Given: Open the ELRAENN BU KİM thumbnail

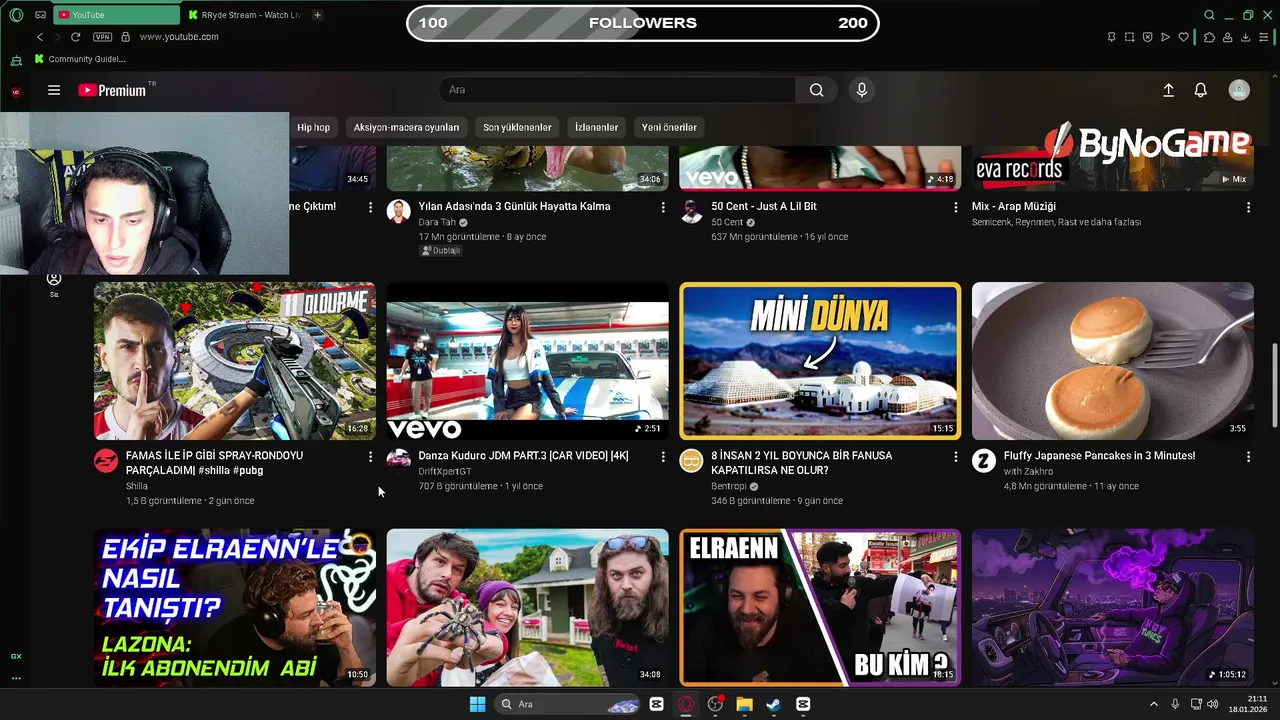Looking at the screenshot, I should [820, 607].
